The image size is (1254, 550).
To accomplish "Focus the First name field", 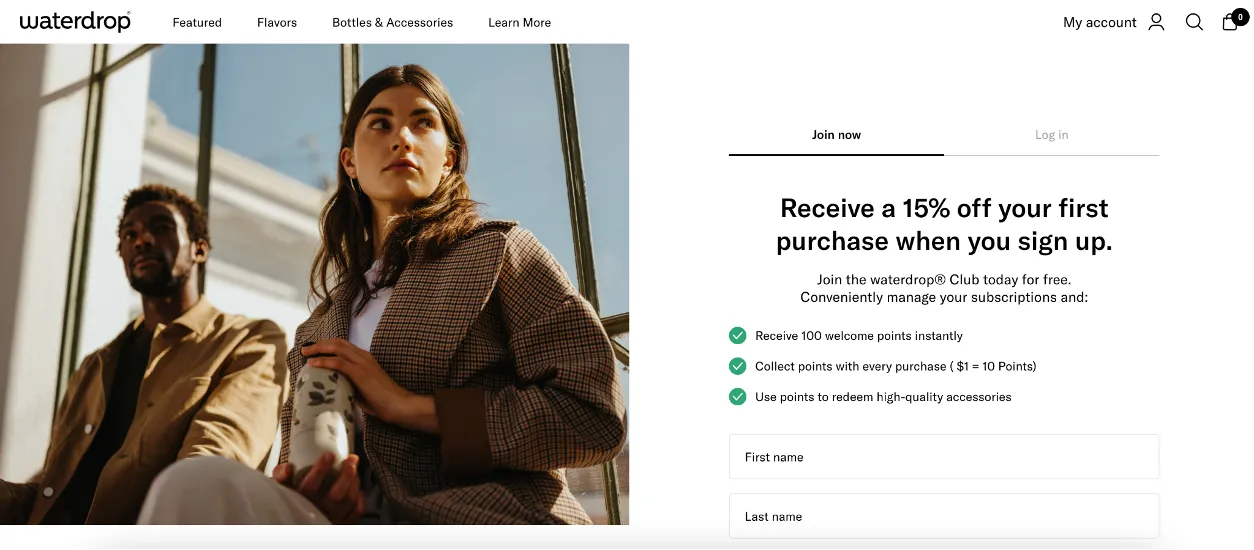I will [944, 457].
